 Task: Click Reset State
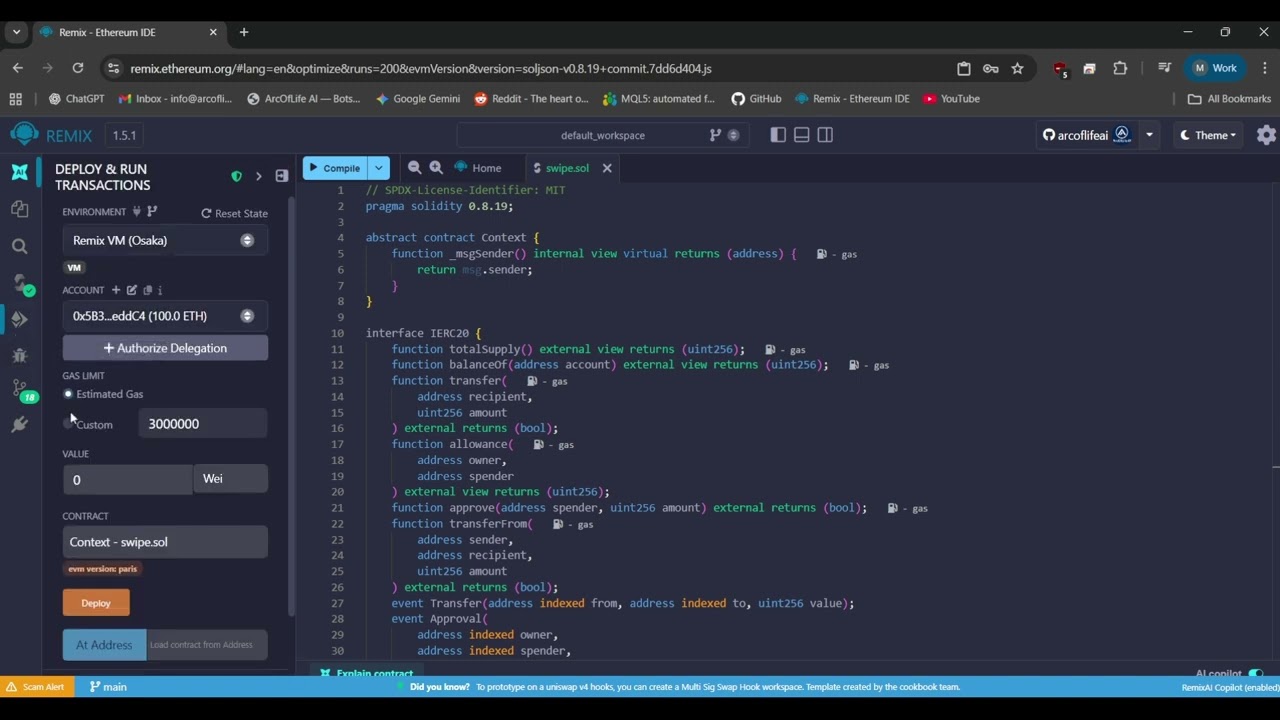pos(234,213)
